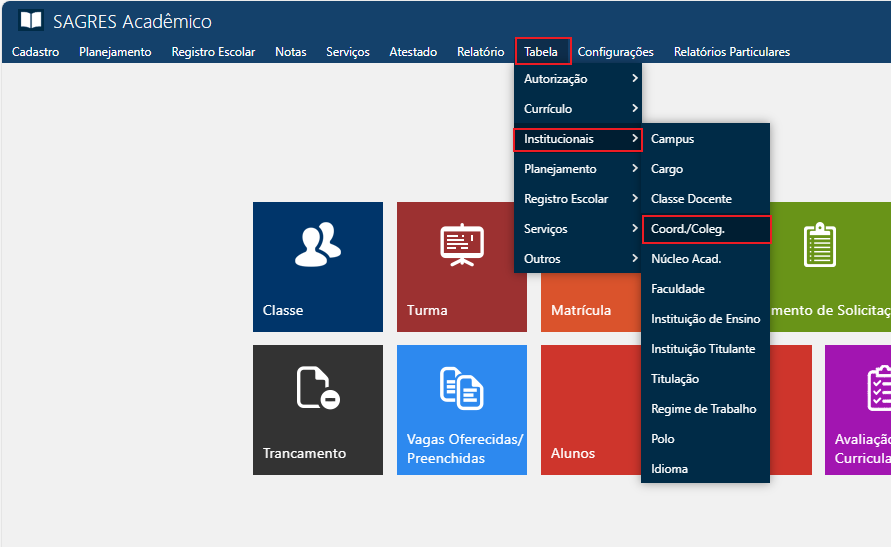The width and height of the screenshot is (891, 547).
Task: Select Instituição de Ensino entry
Action: coord(705,319)
